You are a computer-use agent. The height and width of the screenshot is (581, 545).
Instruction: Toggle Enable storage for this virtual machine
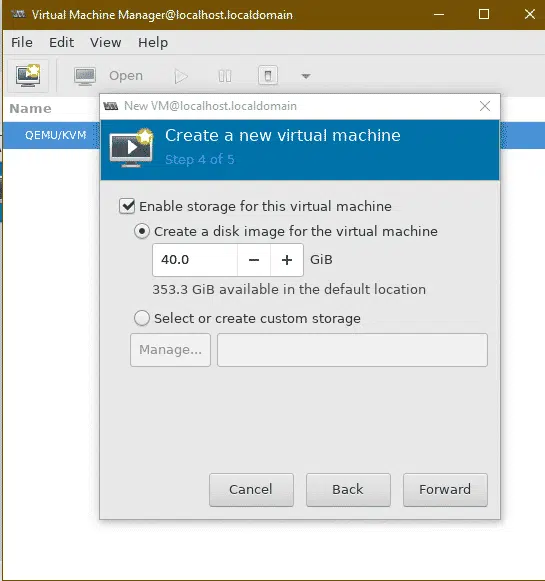(127, 206)
